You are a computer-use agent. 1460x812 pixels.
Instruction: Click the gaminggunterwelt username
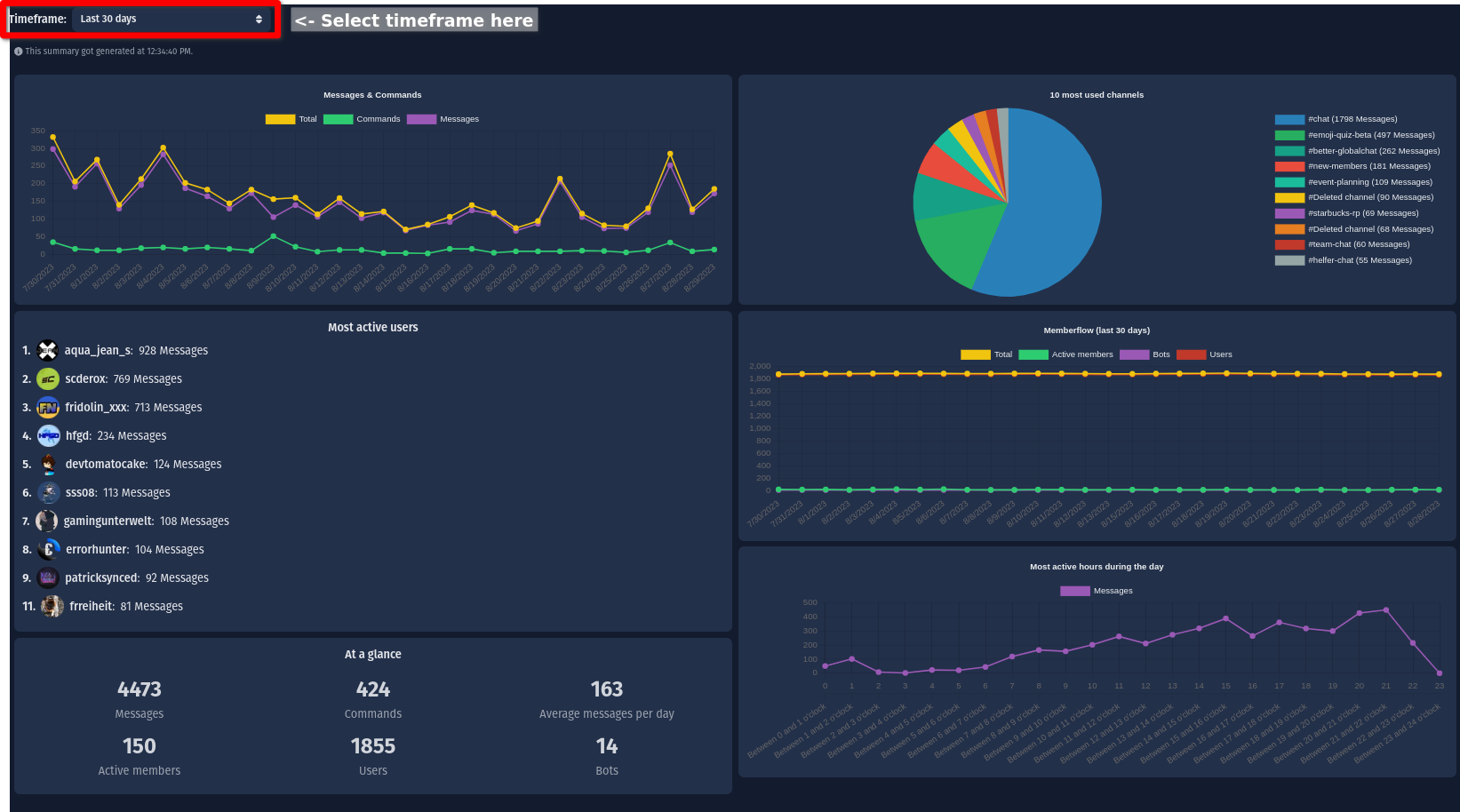pyautogui.click(x=108, y=521)
